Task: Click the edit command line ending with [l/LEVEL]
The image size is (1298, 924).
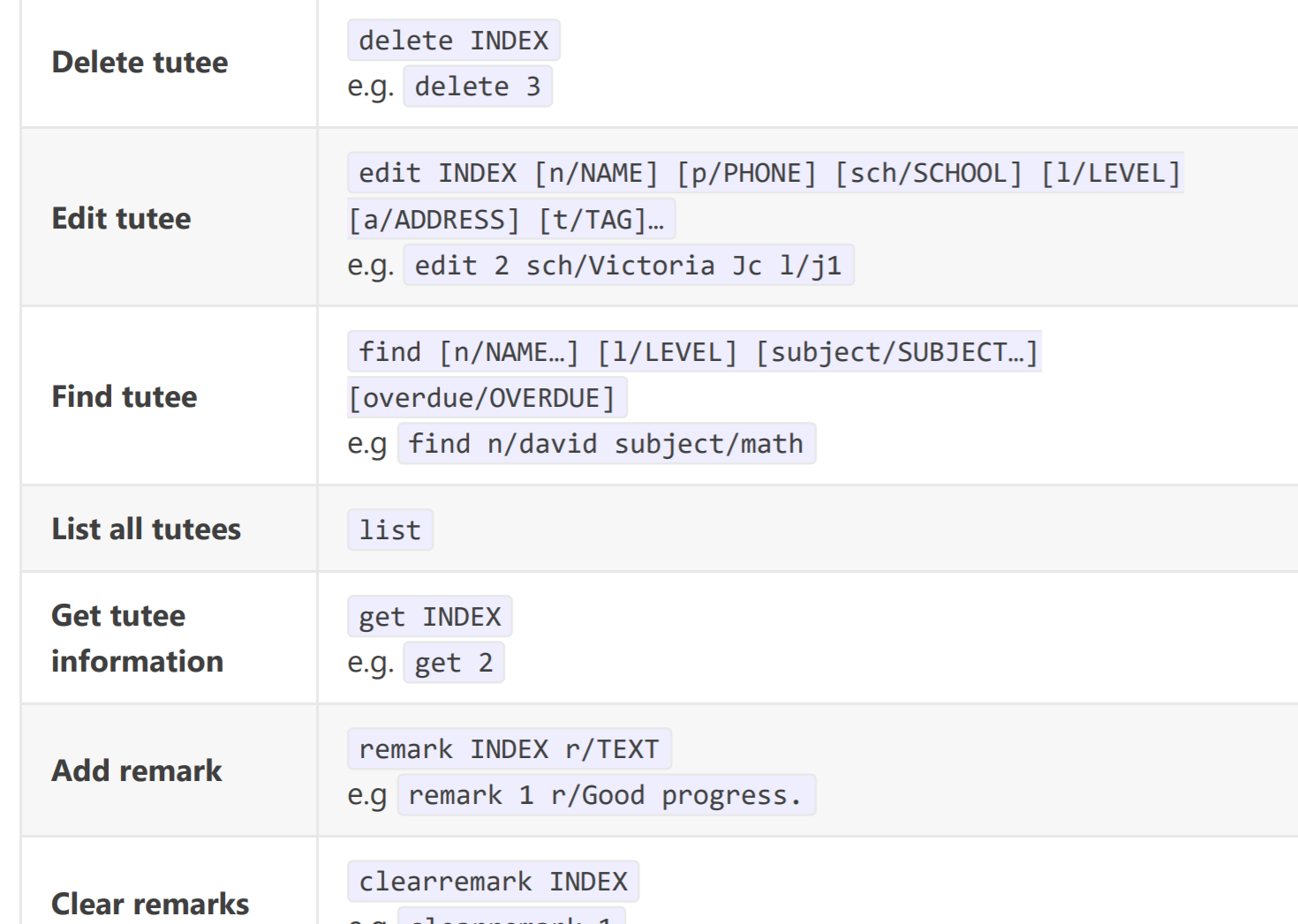Action: (x=766, y=173)
